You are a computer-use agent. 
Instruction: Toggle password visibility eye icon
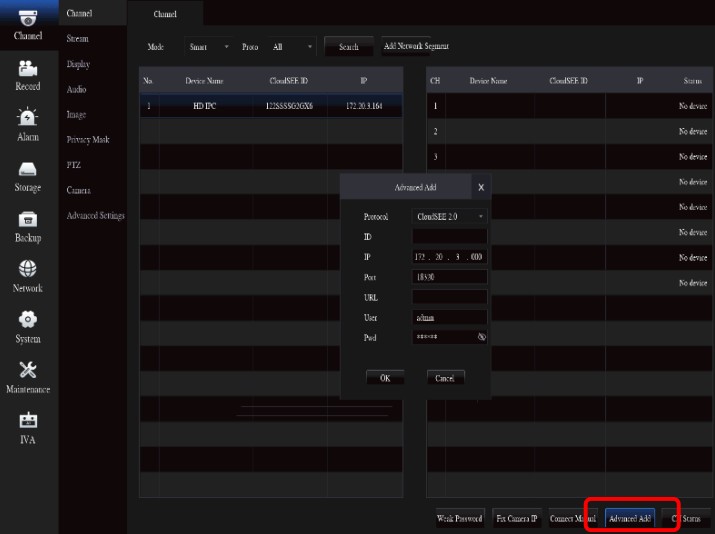coord(481,338)
